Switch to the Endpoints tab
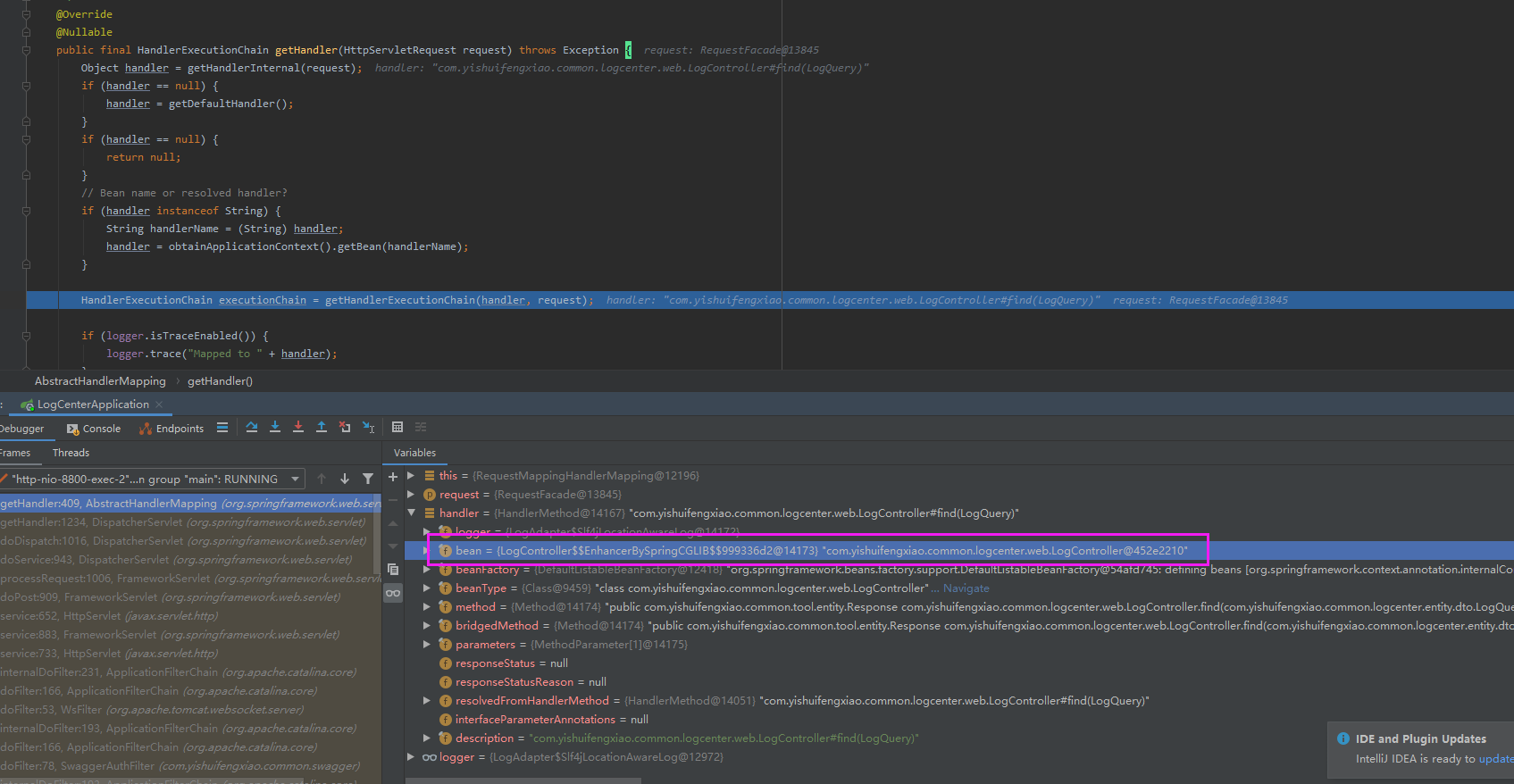Viewport: 1514px width, 784px height. click(x=171, y=429)
